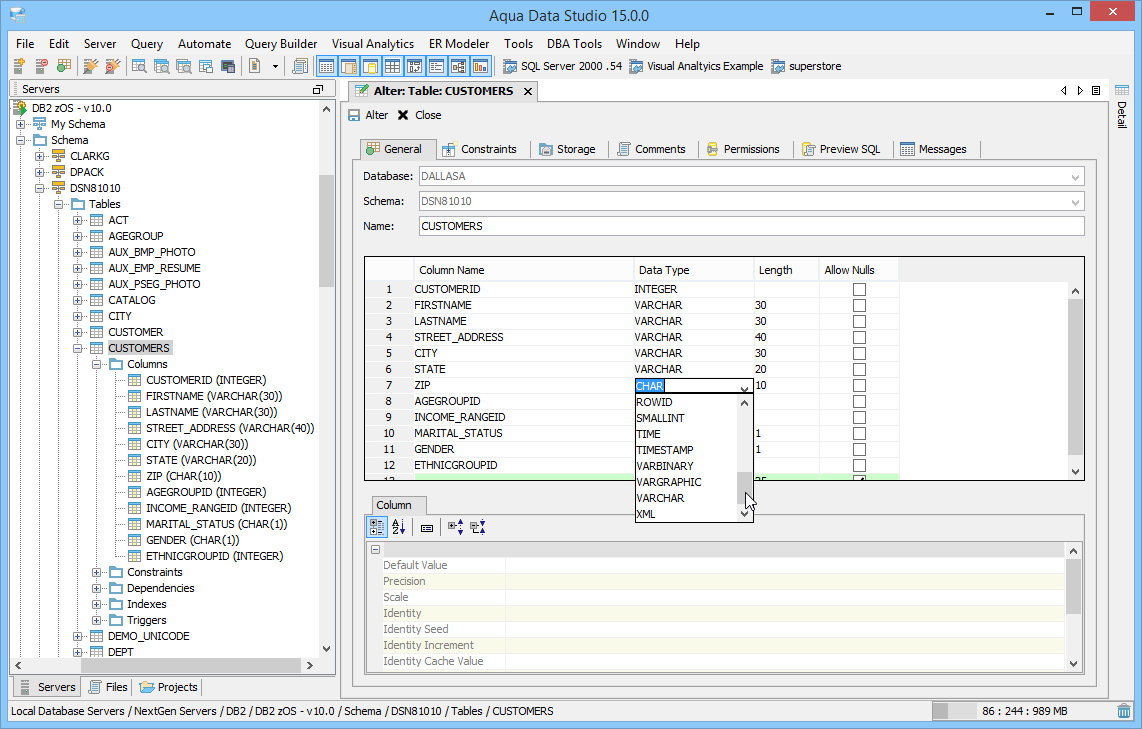Open the DBA Tools menu
This screenshot has height=729, width=1142.
575,44
